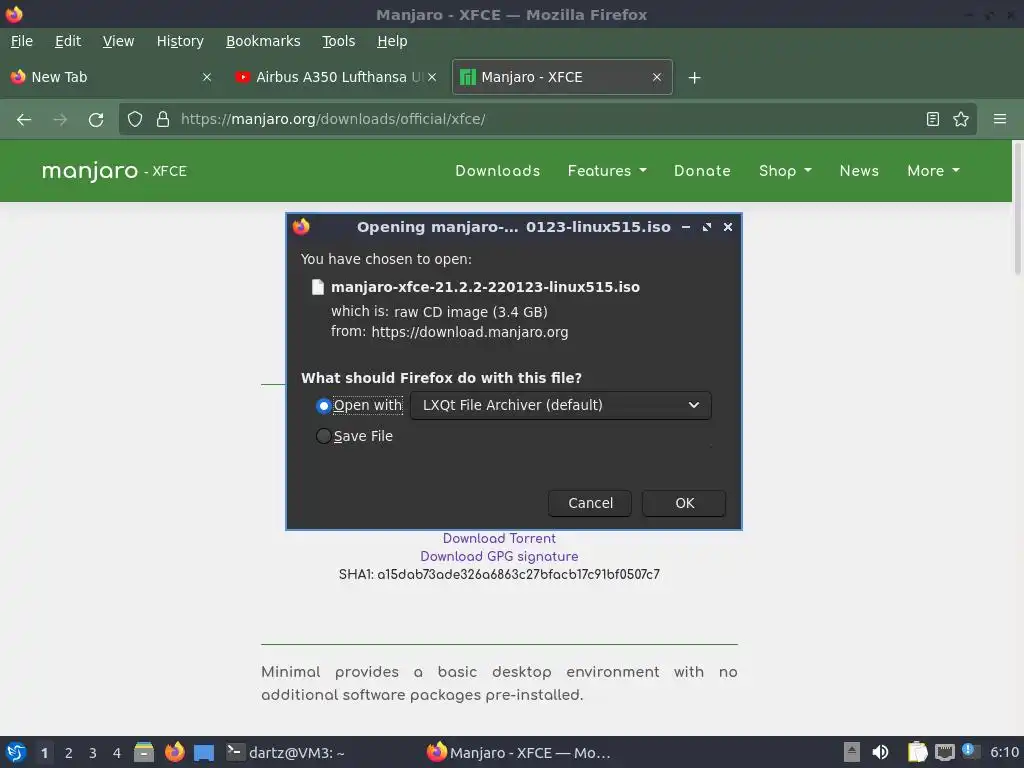Screen dimensions: 1024x768
Task: Switch to virtual desktop 2
Action: pyautogui.click(x=68, y=753)
